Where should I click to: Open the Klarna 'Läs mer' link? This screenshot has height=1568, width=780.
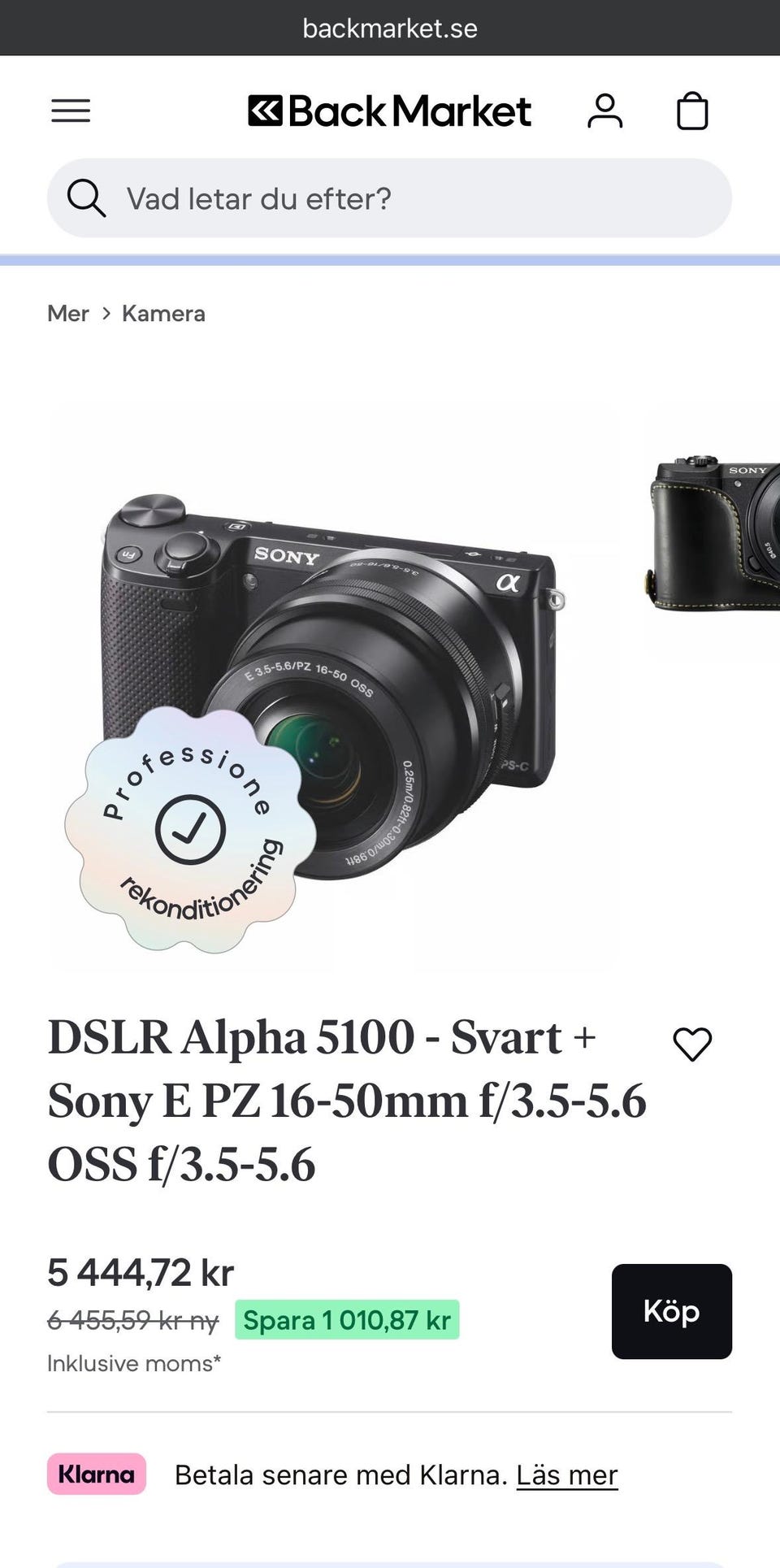coord(567,1475)
